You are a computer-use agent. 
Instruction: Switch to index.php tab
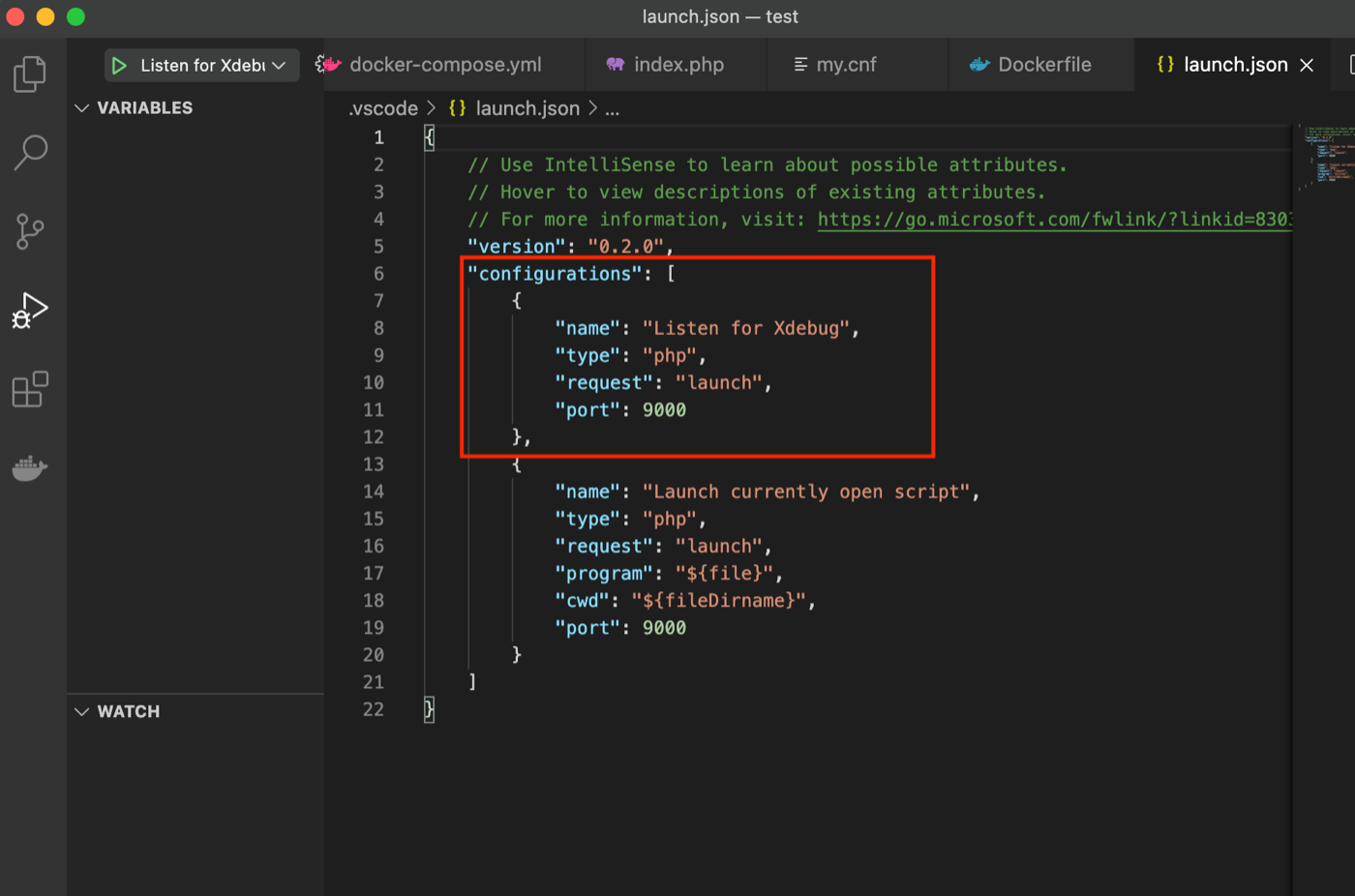[x=677, y=65]
